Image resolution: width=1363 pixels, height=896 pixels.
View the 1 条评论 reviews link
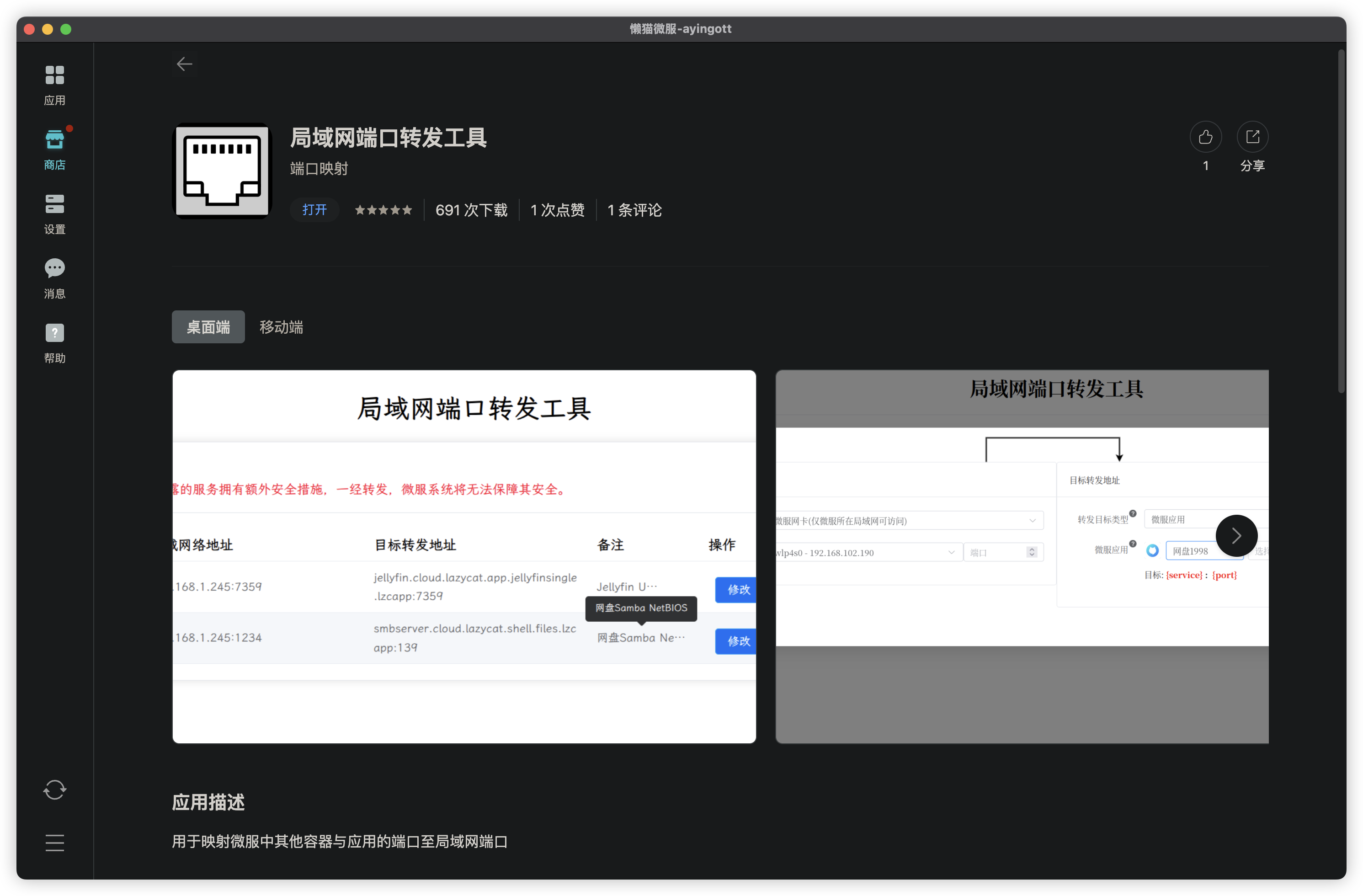point(634,210)
